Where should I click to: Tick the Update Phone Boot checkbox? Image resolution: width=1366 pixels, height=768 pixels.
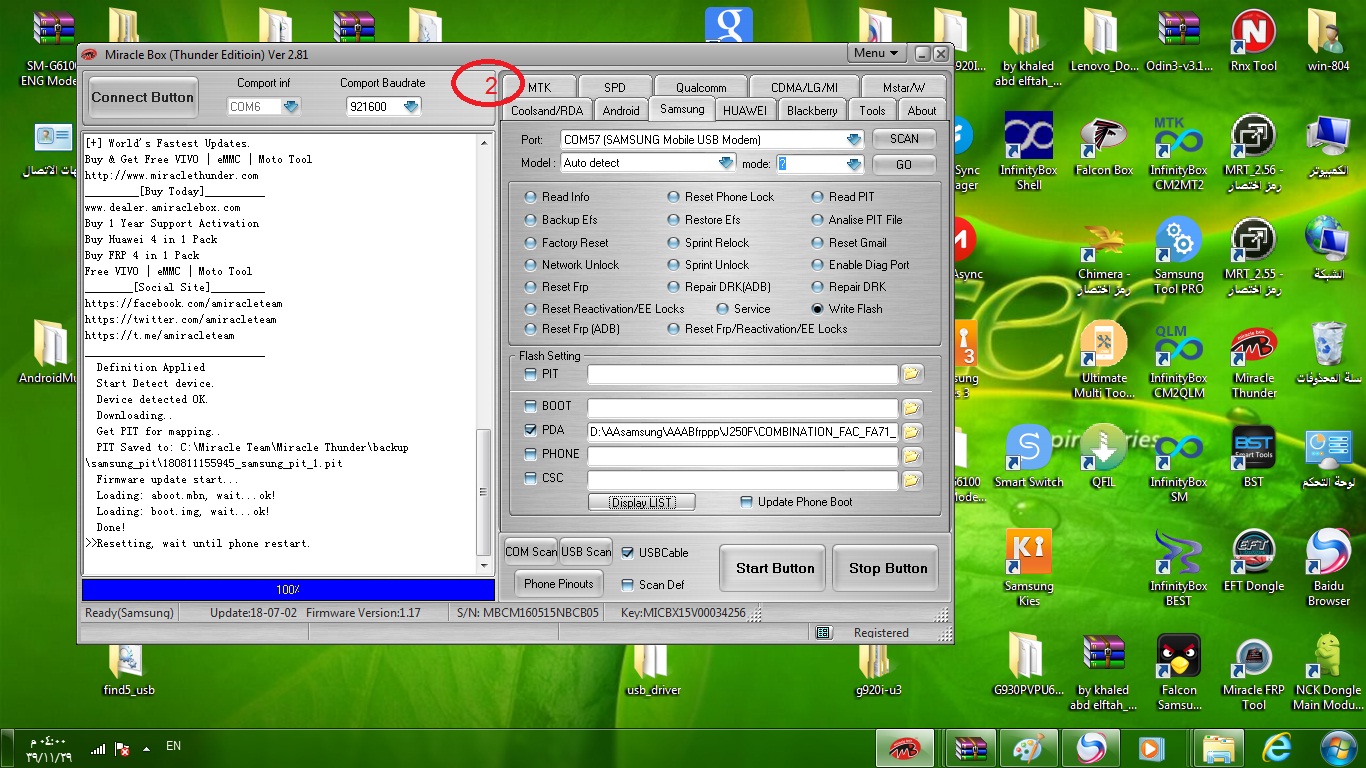tap(746, 502)
